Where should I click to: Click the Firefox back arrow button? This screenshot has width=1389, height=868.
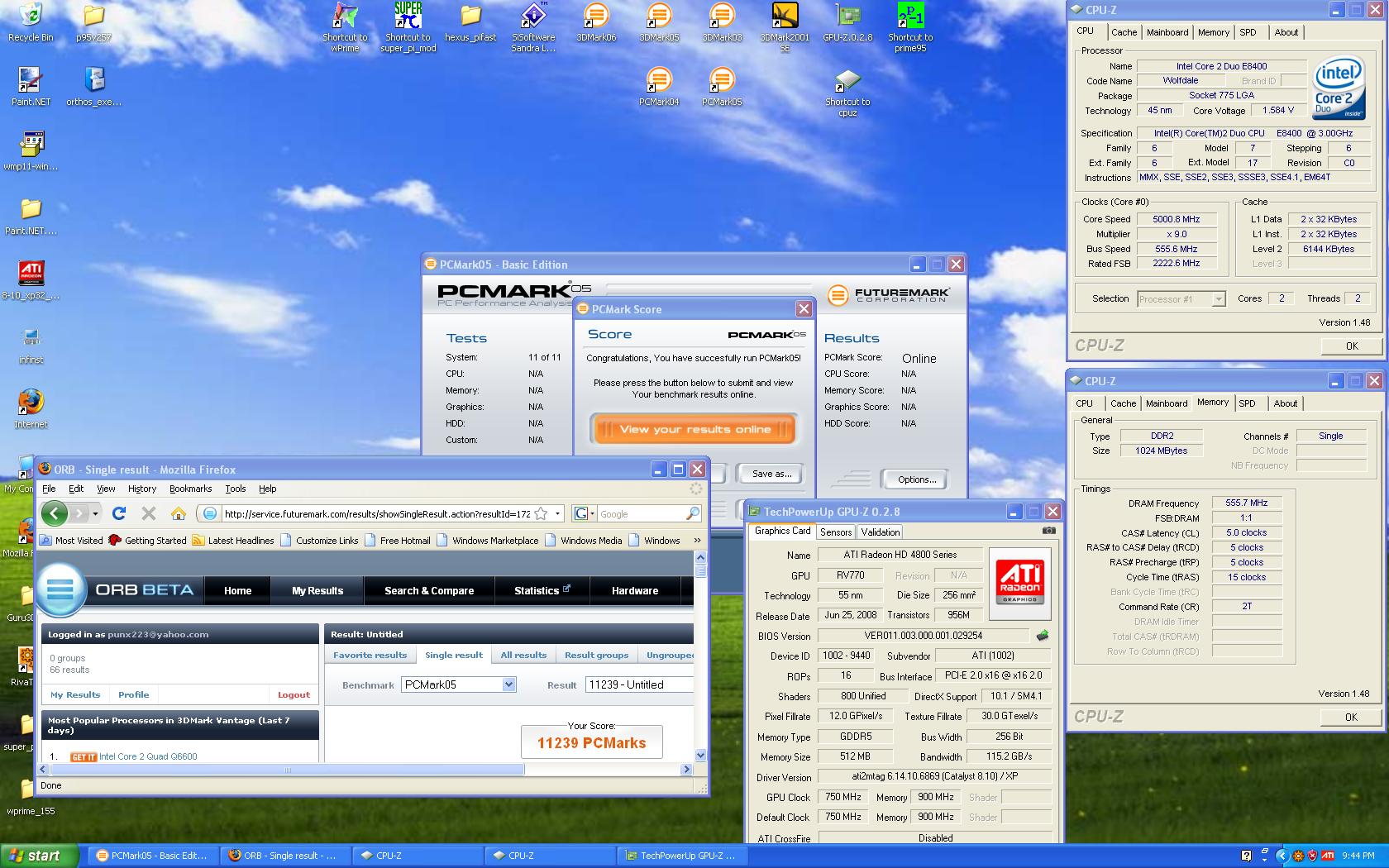coord(55,513)
